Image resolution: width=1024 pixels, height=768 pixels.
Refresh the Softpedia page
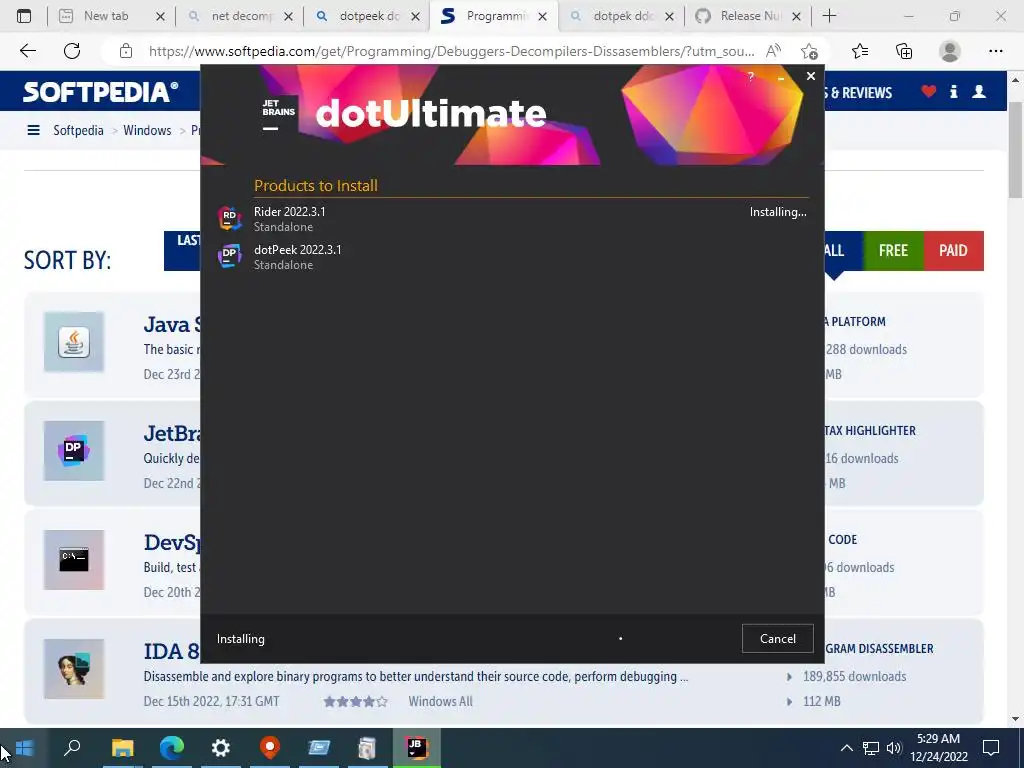[x=72, y=51]
